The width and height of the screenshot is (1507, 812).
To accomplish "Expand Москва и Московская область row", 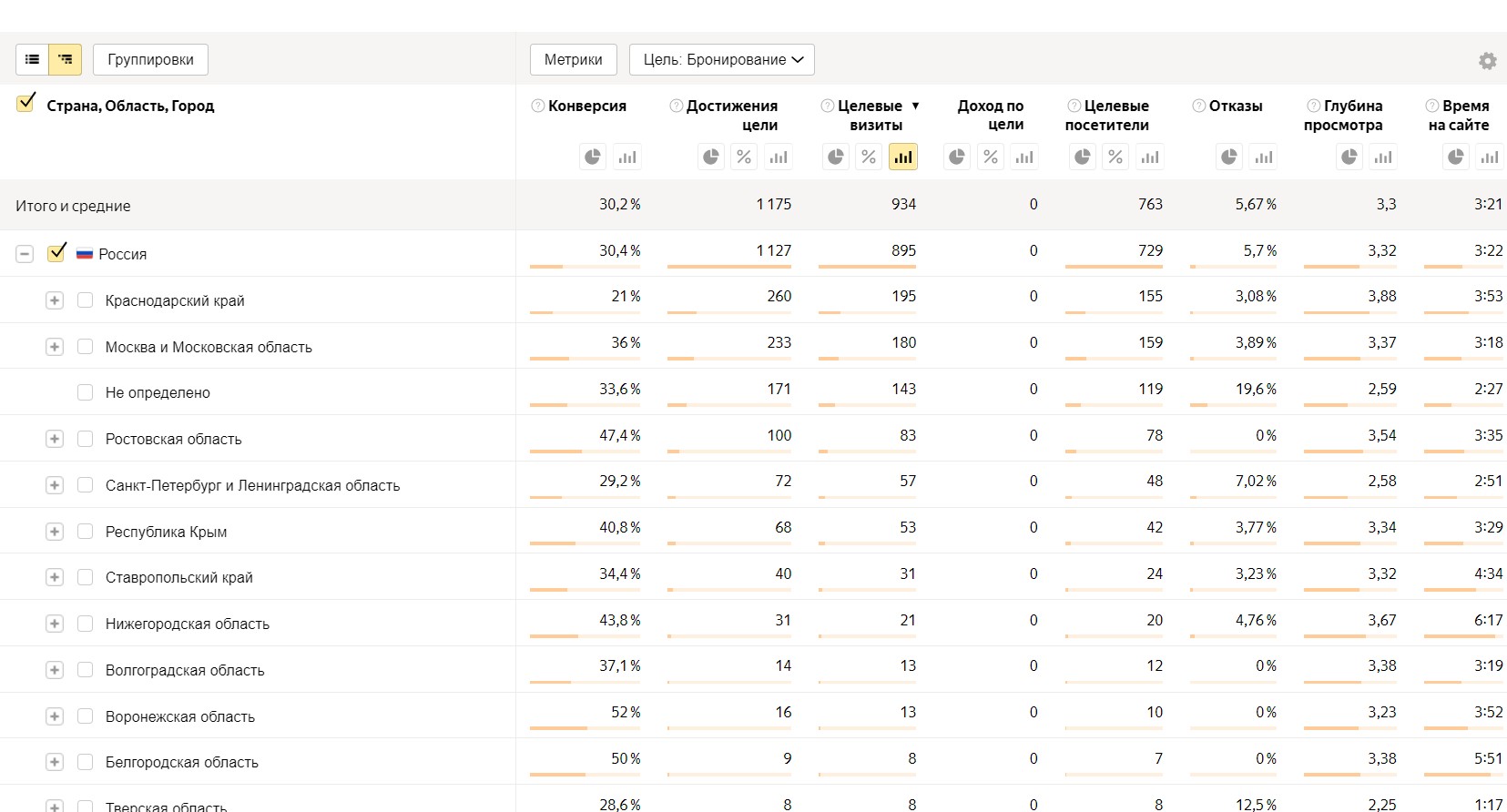I will [55, 347].
